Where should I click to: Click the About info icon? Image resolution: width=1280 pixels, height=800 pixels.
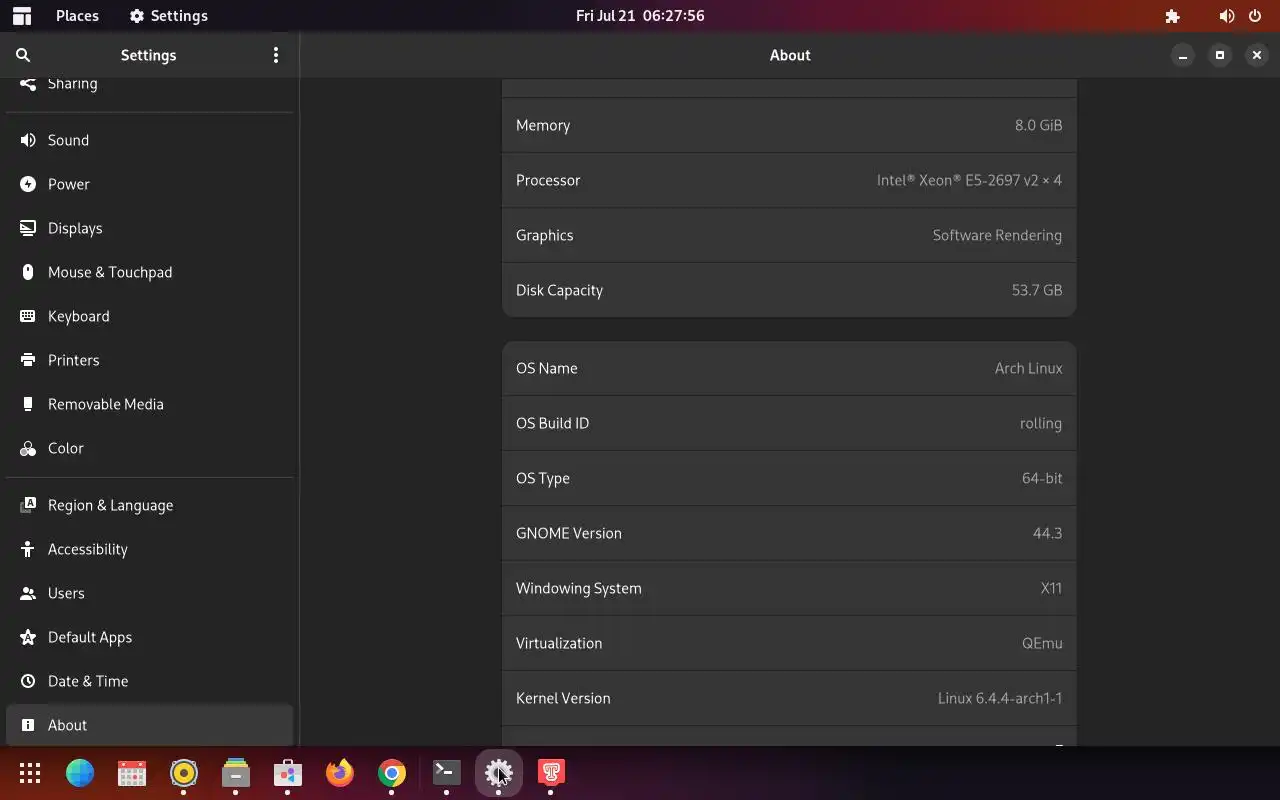coord(28,725)
